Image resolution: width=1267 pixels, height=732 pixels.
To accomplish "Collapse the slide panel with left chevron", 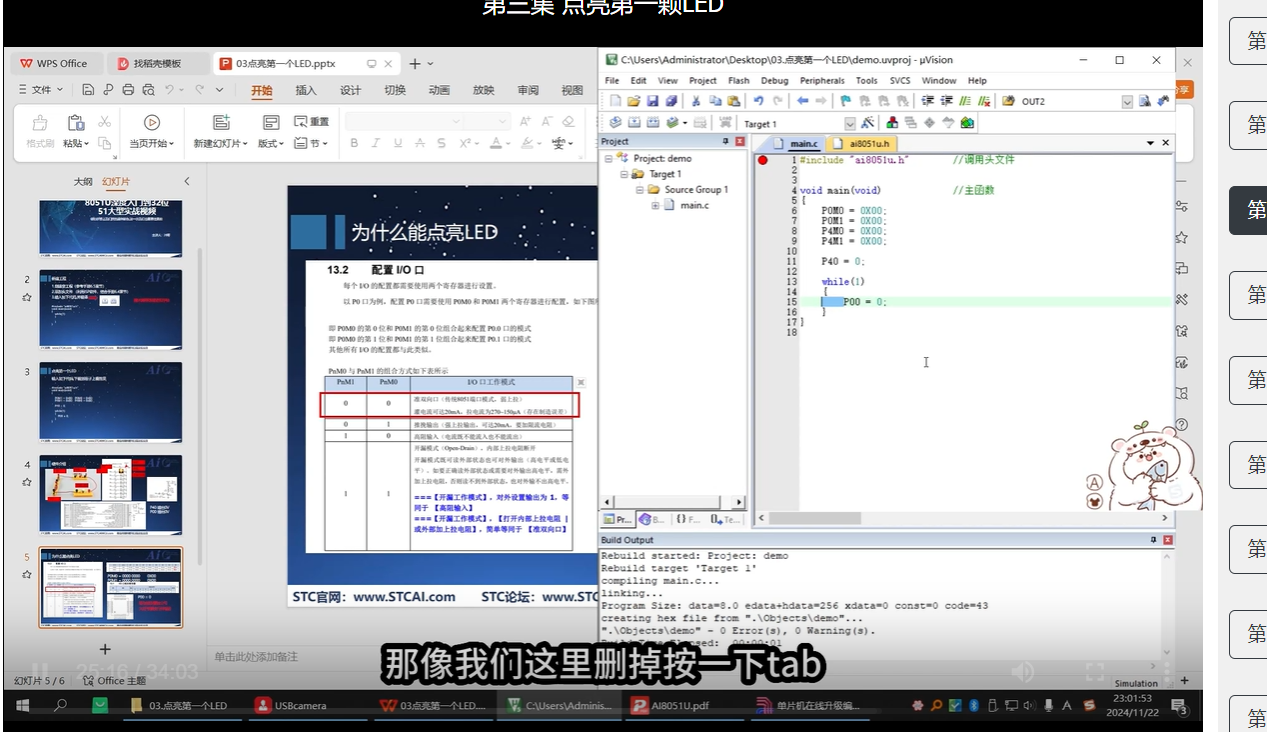I will click(187, 182).
